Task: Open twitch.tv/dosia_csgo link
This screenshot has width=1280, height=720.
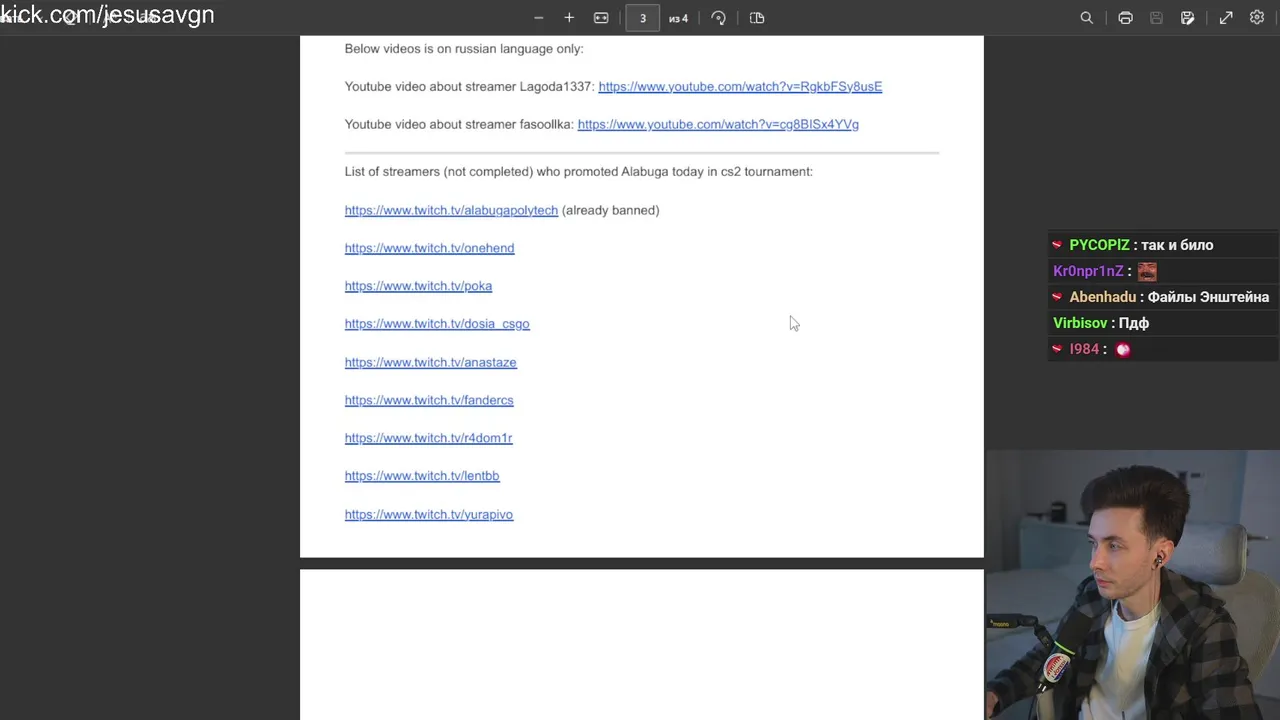Action: click(x=437, y=325)
